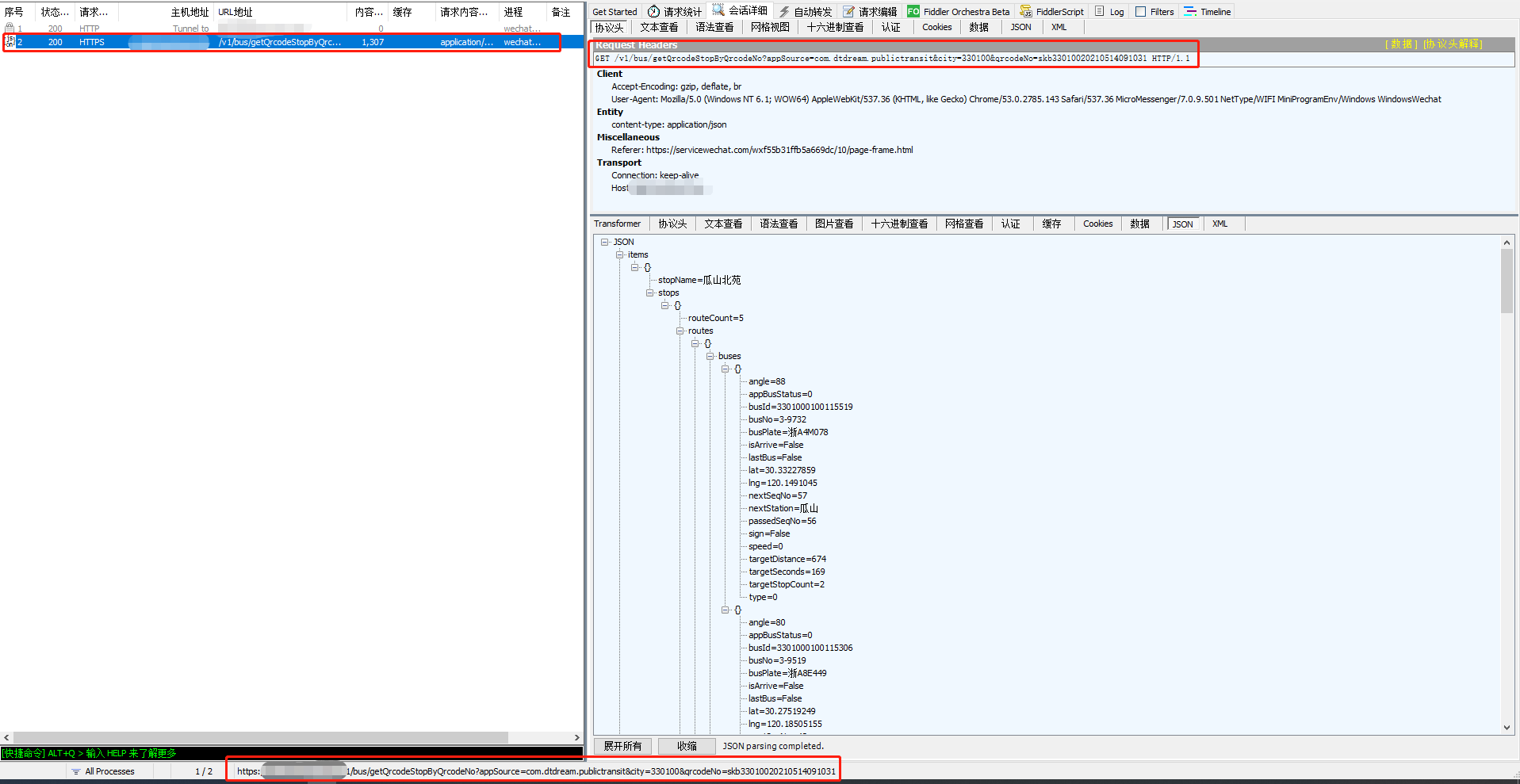Screen dimensions: 1520x784
Task: Select the 会话详细 inspectors tab icon
Action: (718, 10)
